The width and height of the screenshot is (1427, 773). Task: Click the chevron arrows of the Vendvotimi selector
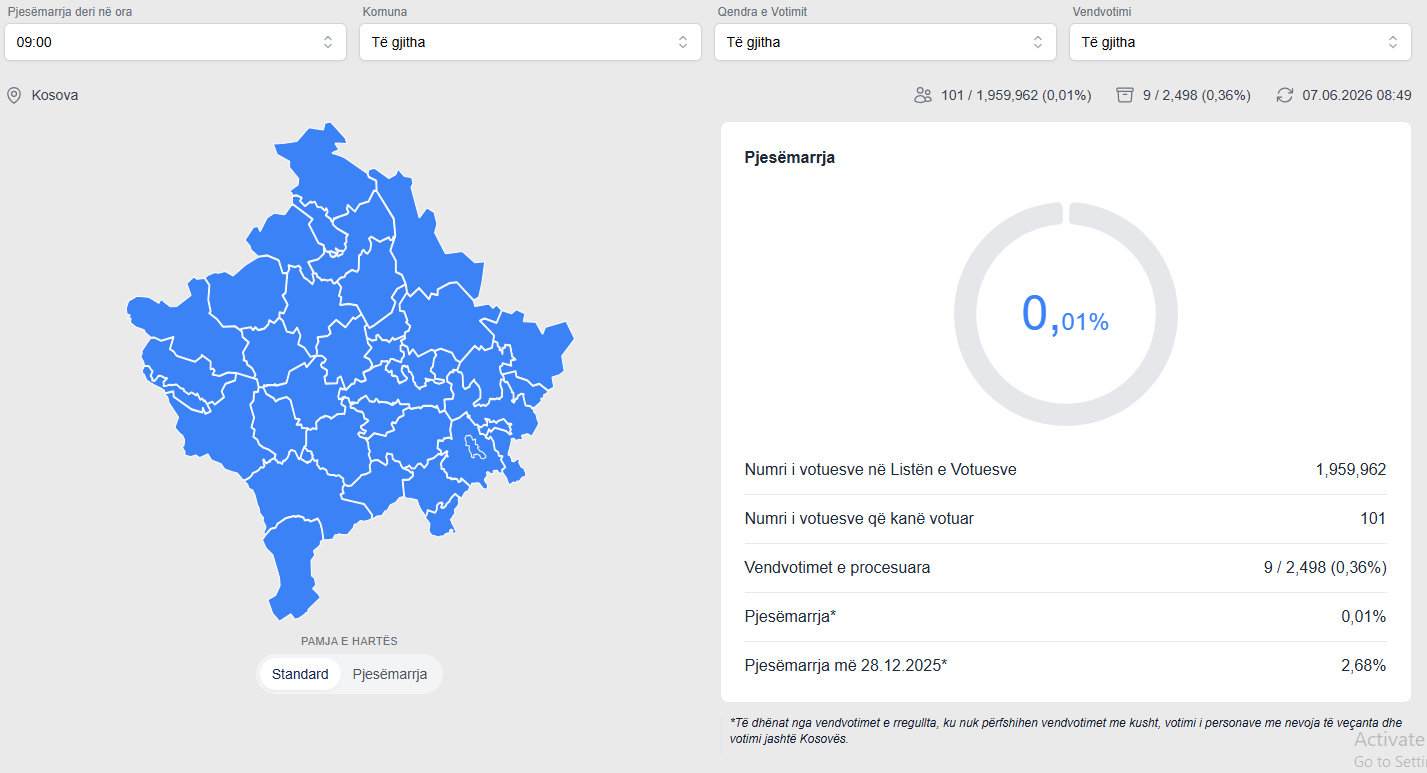[x=1393, y=42]
